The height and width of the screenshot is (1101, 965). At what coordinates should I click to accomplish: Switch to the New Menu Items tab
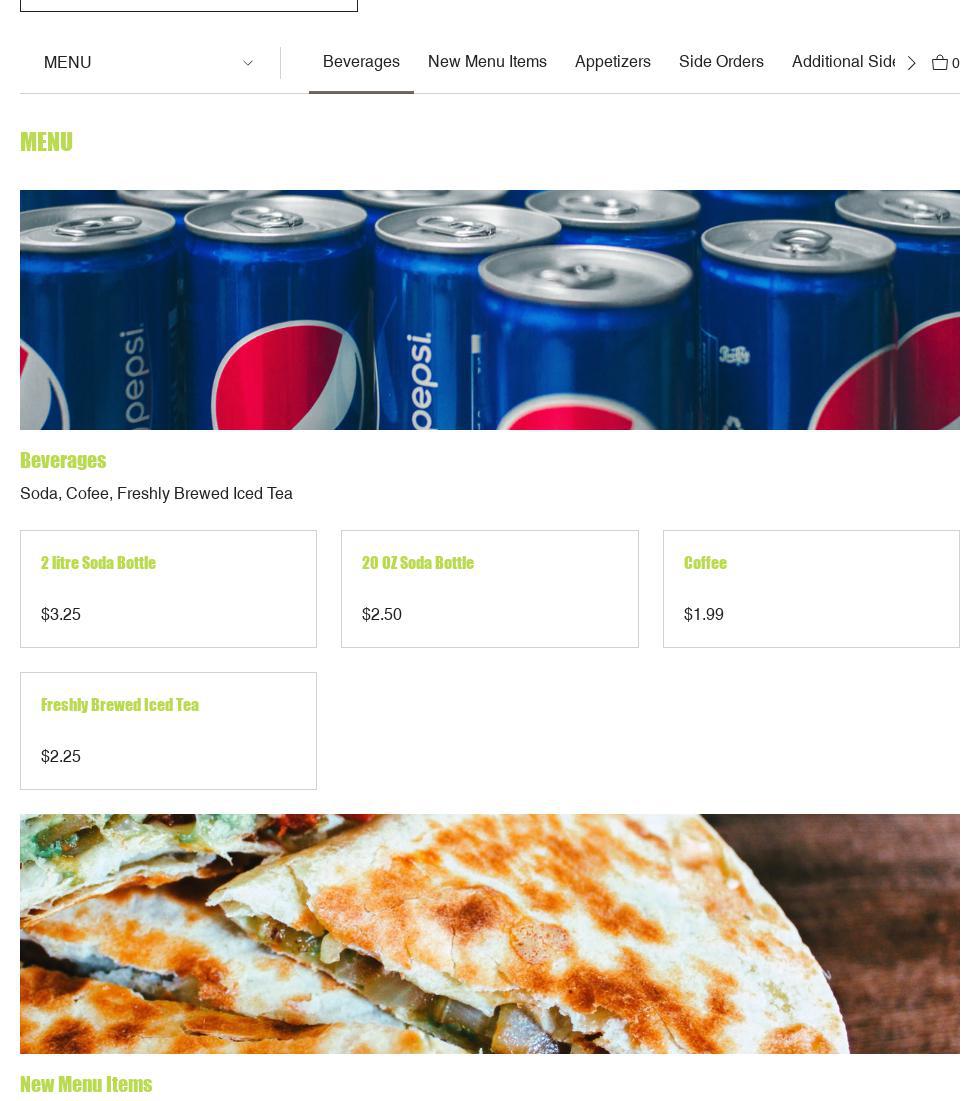pyautogui.click(x=487, y=62)
